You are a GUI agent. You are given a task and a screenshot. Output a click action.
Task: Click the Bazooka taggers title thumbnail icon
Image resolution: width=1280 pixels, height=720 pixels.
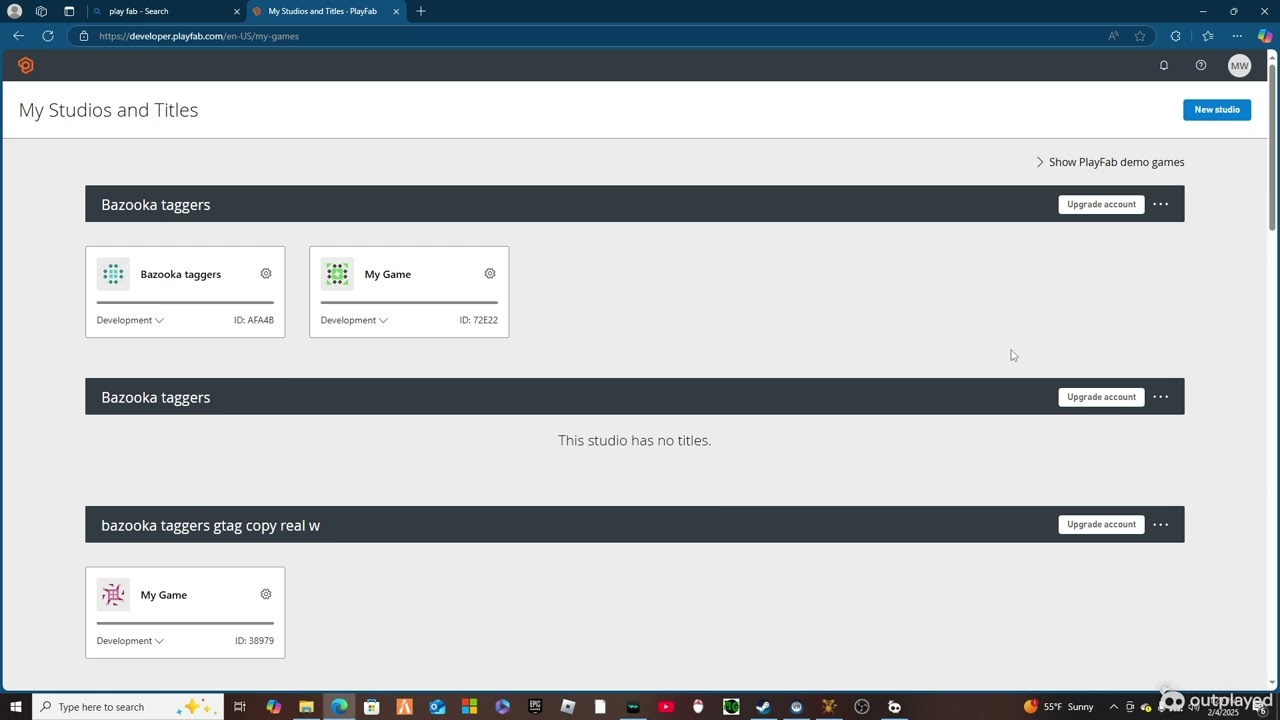[x=113, y=274]
